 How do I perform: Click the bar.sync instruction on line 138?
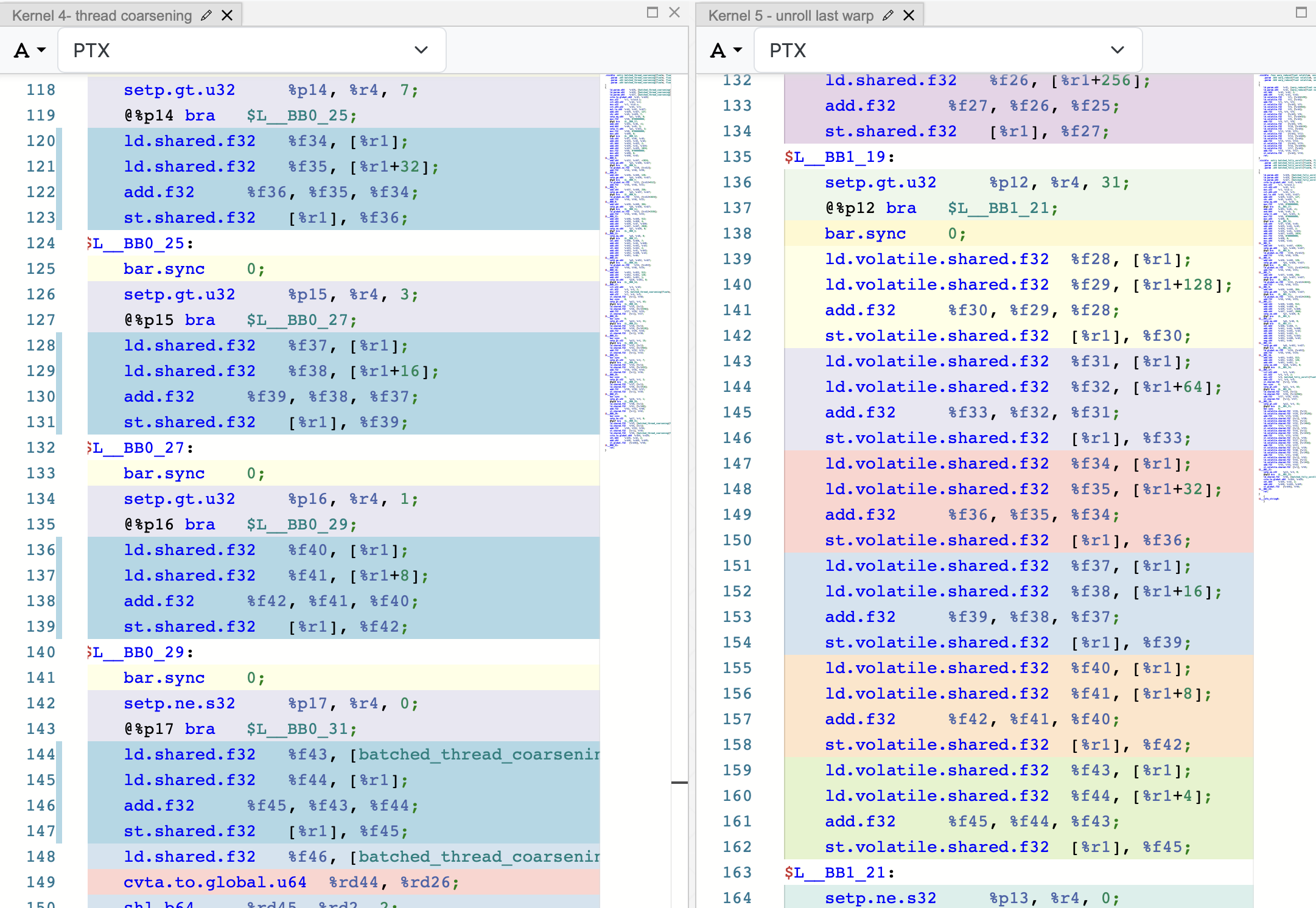click(865, 233)
